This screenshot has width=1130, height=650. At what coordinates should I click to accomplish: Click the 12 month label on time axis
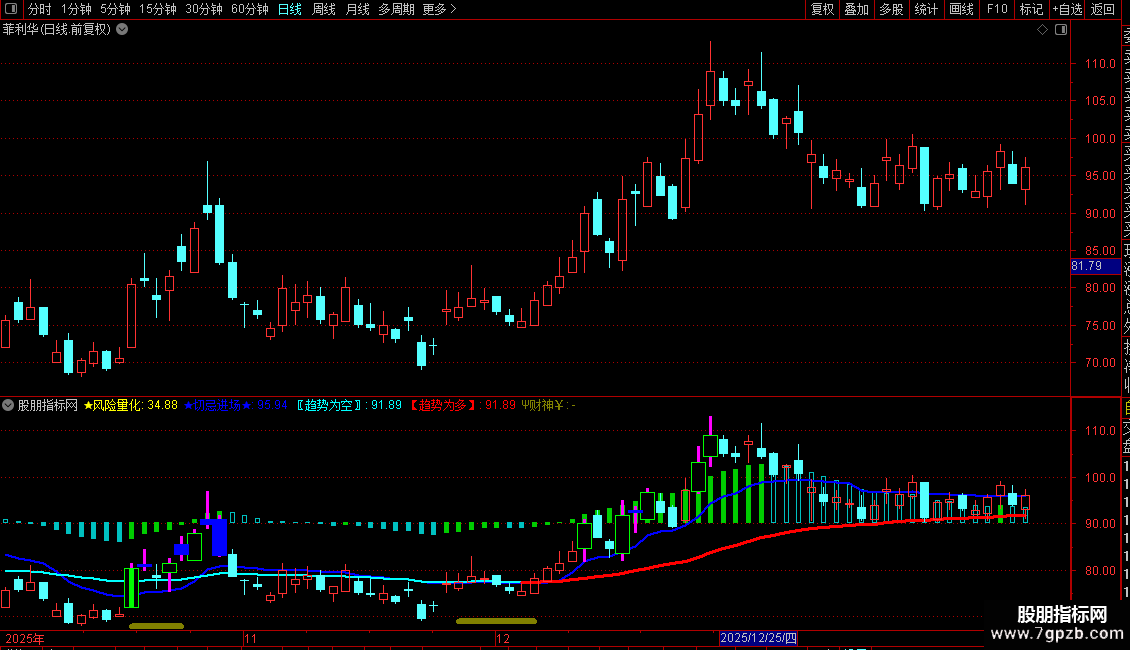tap(503, 638)
